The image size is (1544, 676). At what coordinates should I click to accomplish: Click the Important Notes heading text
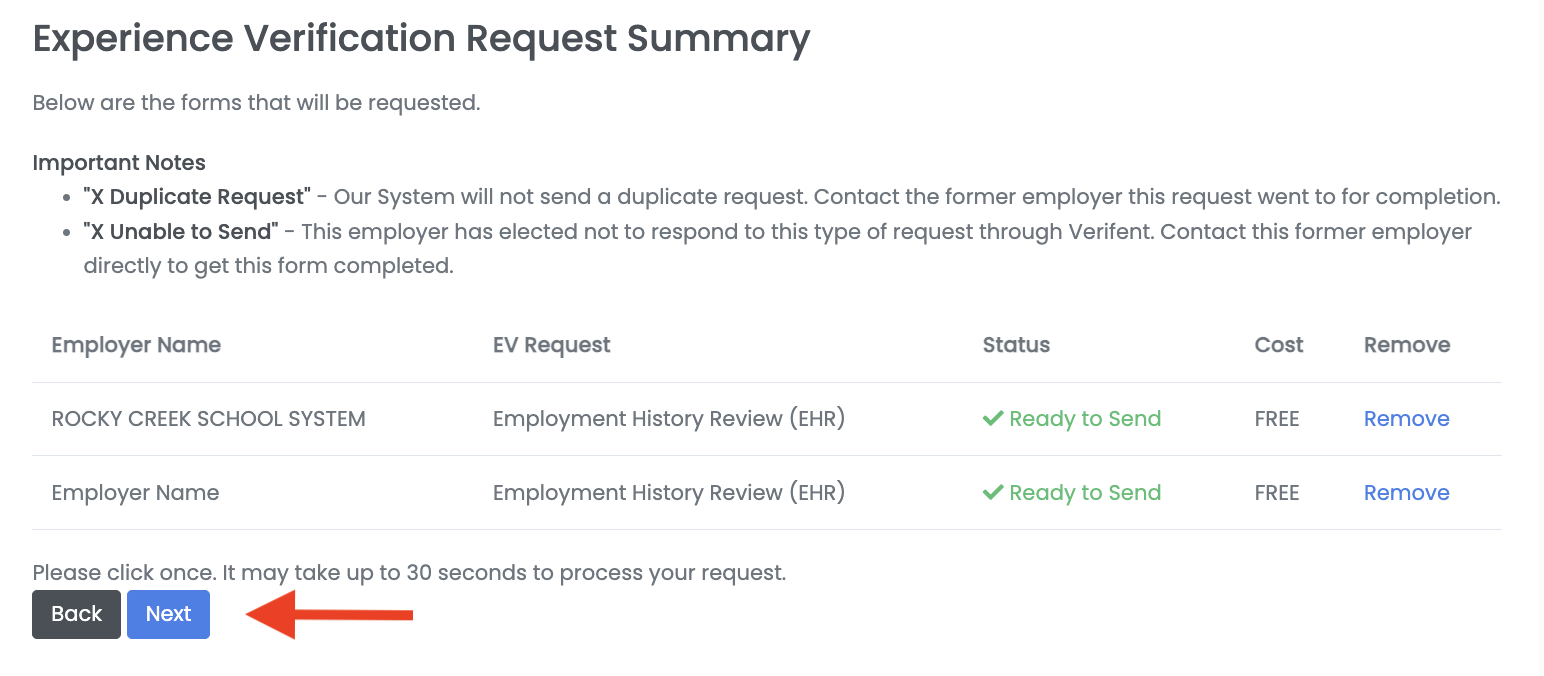[119, 162]
